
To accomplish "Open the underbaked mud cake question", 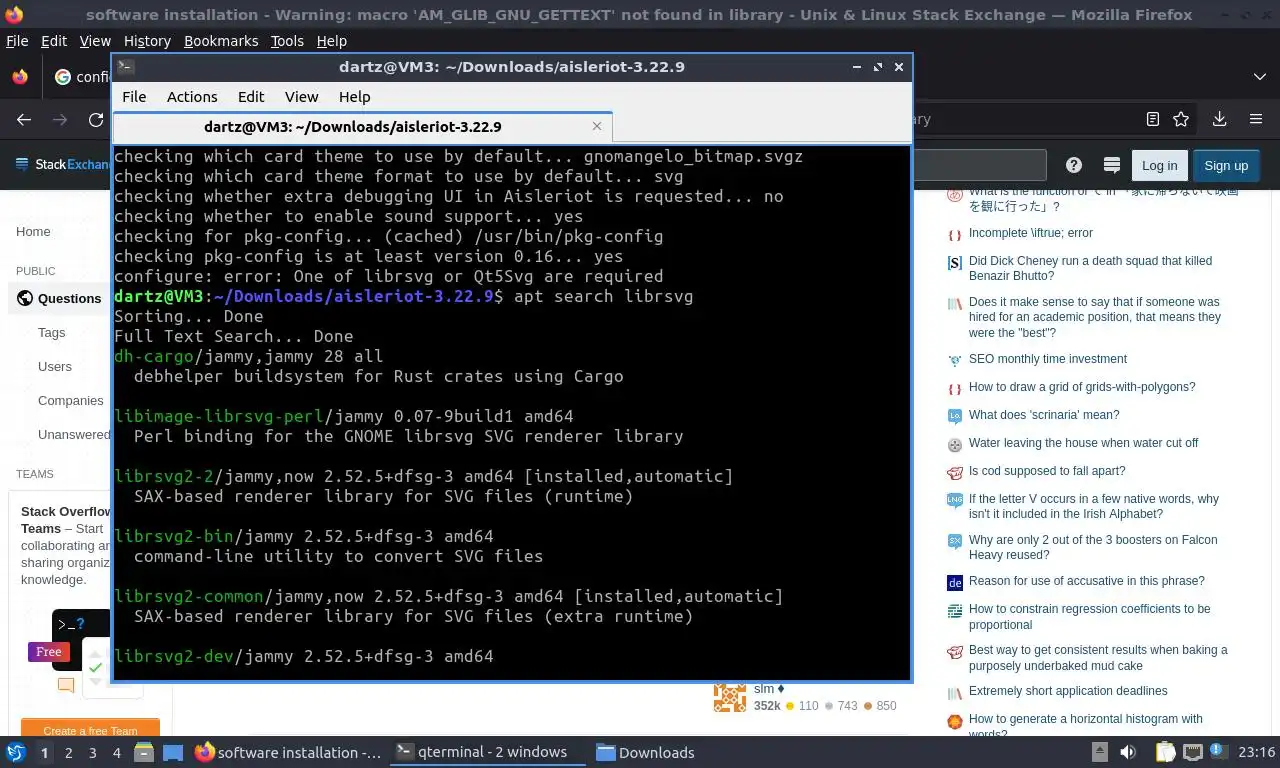I will [x=1097, y=658].
